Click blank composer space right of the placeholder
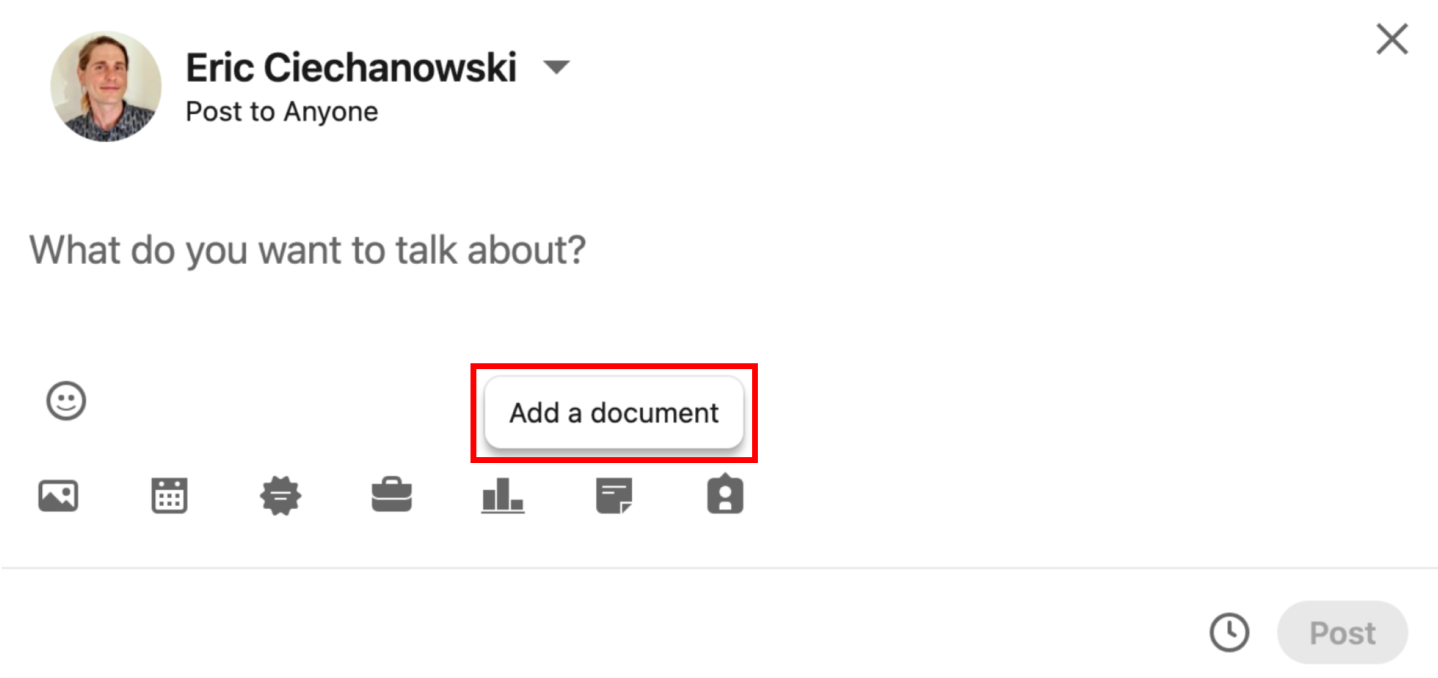This screenshot has height=678, width=1438. pos(1000,250)
